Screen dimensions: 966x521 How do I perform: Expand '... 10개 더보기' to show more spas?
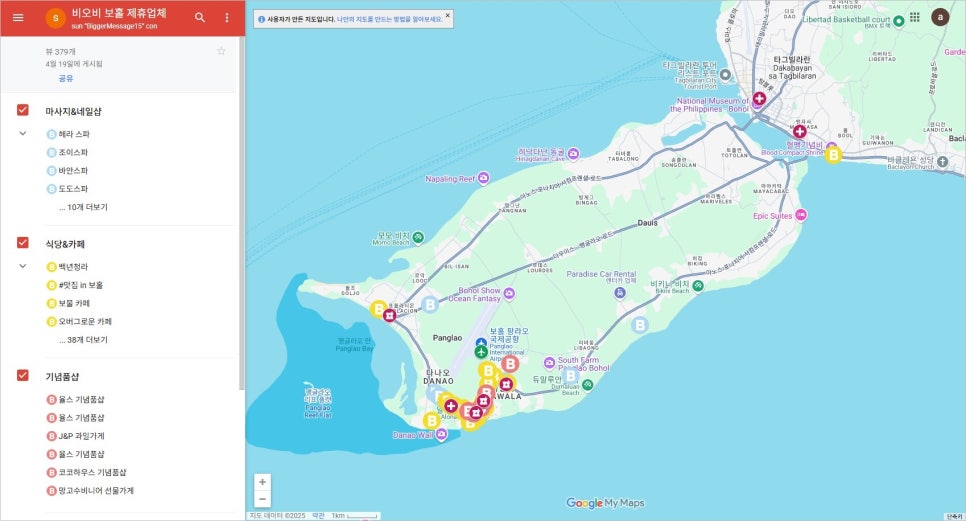pyautogui.click(x=83, y=207)
